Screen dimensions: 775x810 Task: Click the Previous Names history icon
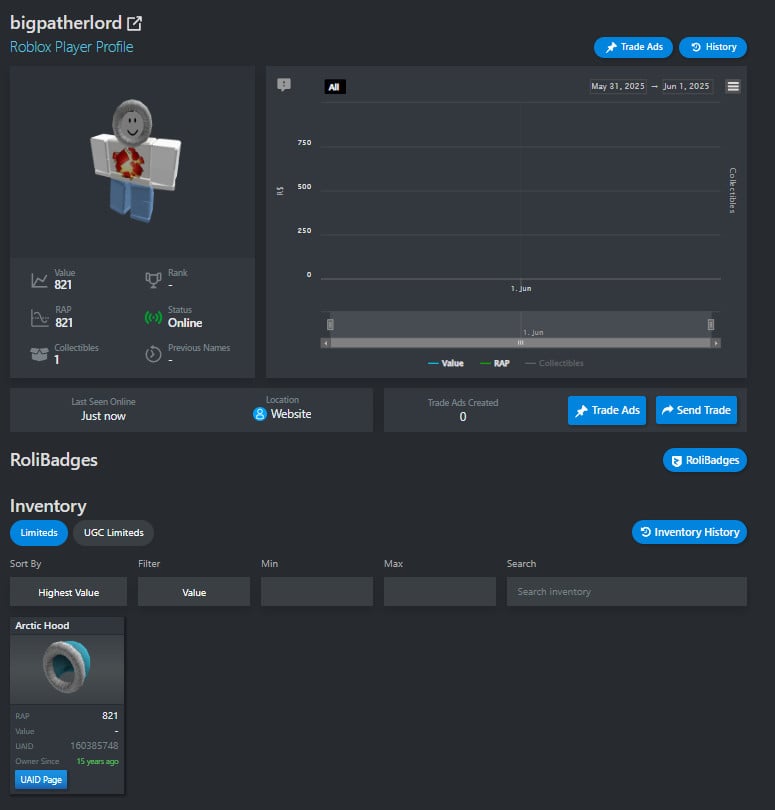pyautogui.click(x=153, y=354)
